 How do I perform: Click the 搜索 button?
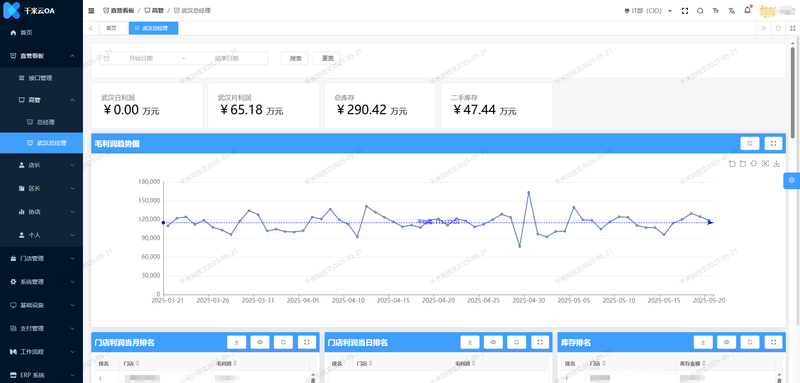295,59
